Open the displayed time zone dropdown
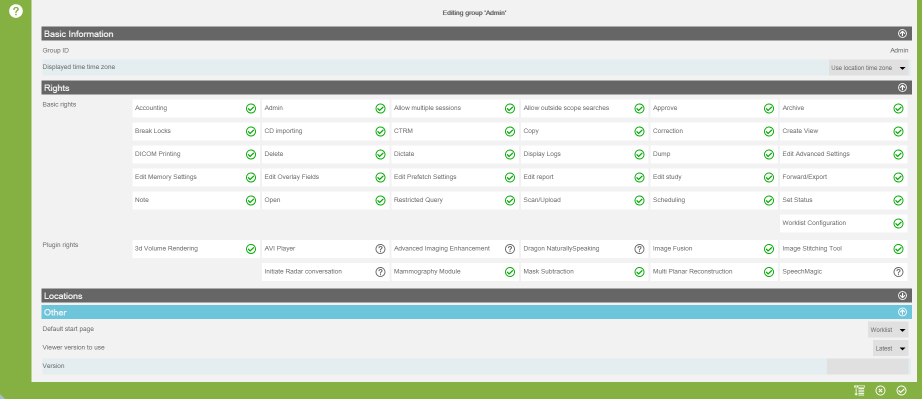 coord(868,68)
